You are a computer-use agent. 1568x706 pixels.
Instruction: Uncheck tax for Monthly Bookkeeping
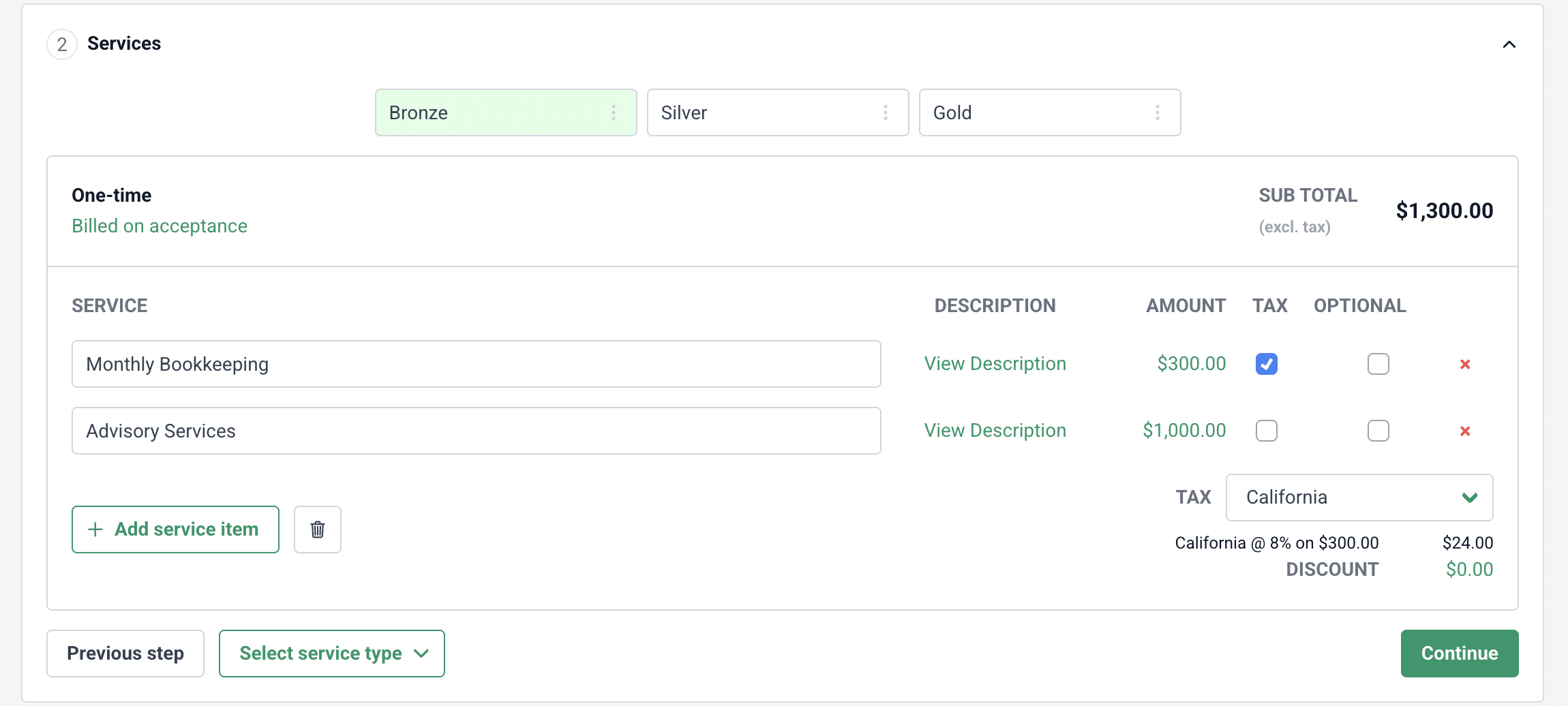coord(1267,364)
